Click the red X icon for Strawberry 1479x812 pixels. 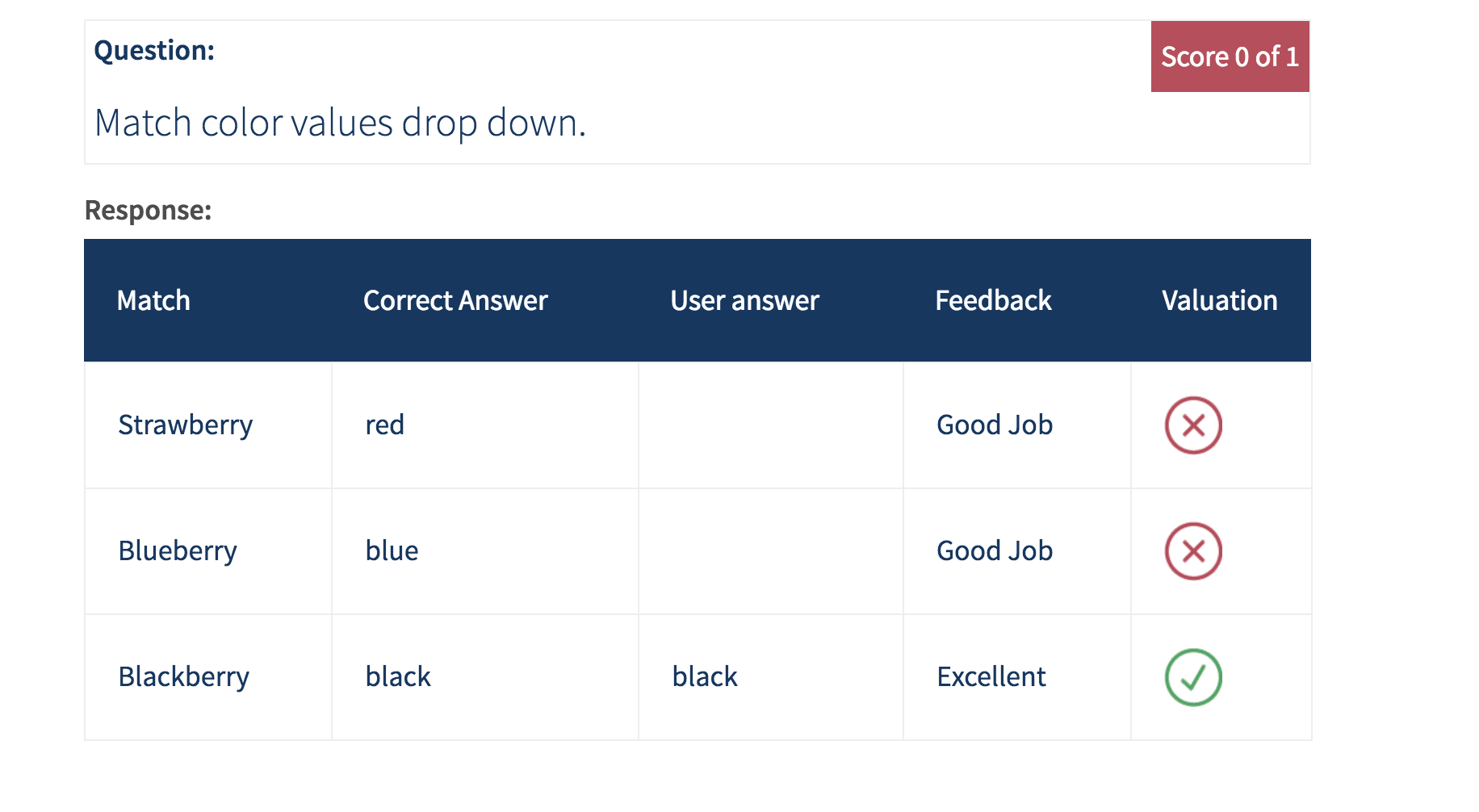click(x=1193, y=425)
